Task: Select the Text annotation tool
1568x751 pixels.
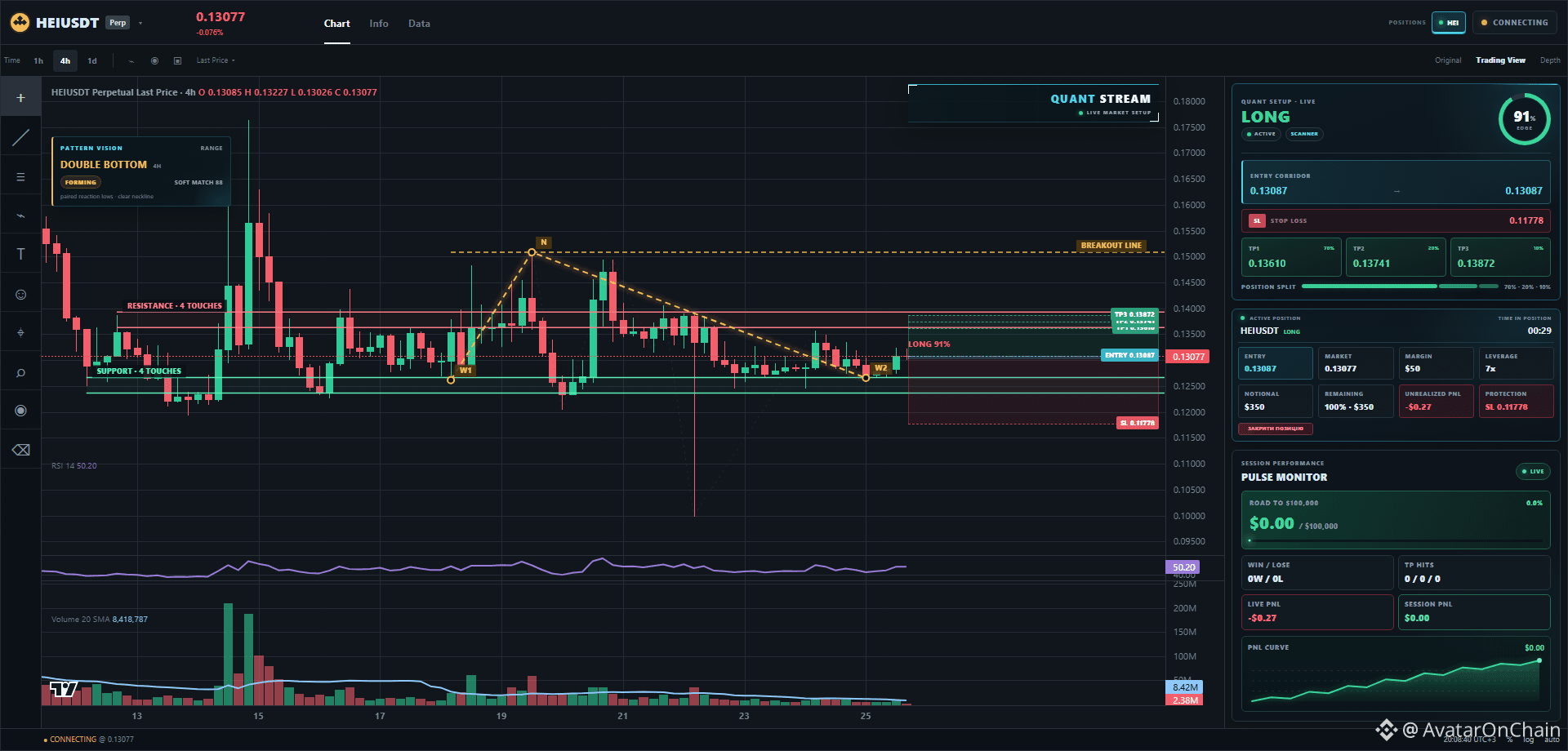Action: pos(20,255)
